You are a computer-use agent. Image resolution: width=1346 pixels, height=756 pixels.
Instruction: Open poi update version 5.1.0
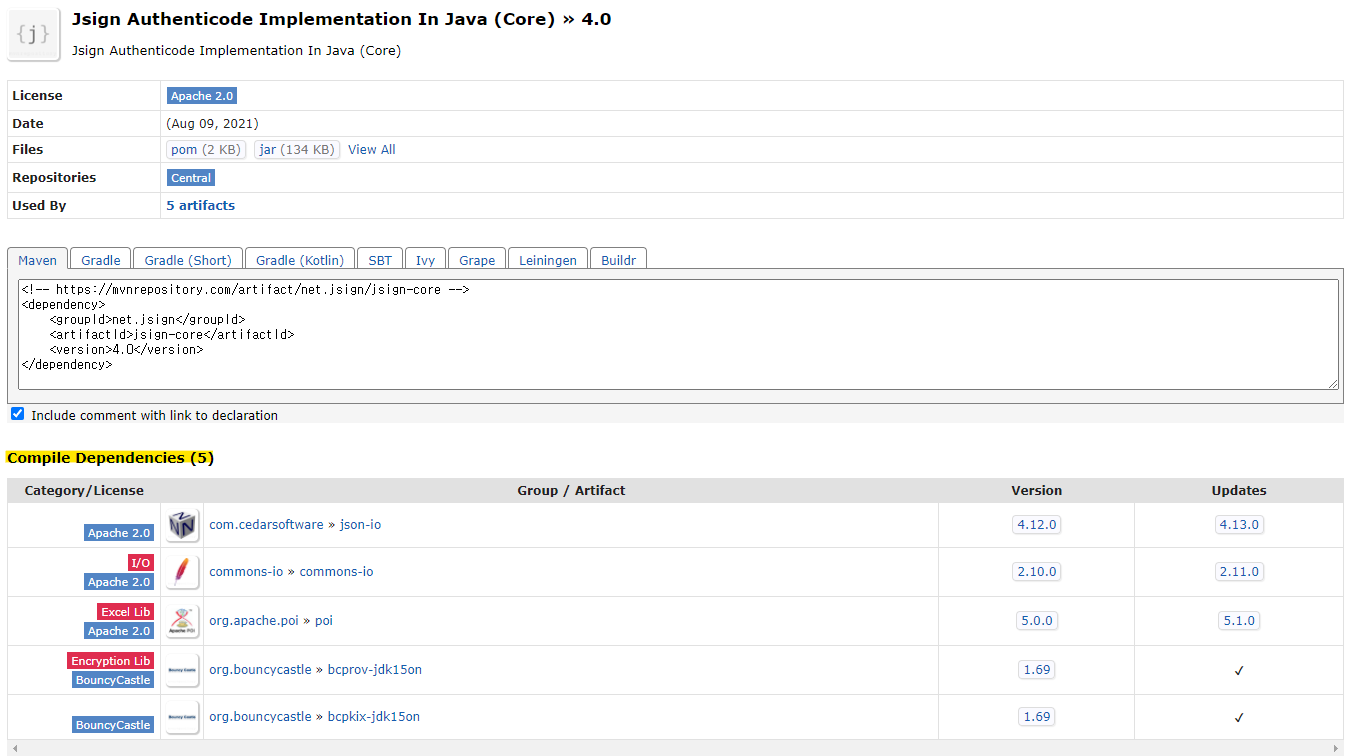(x=1239, y=621)
